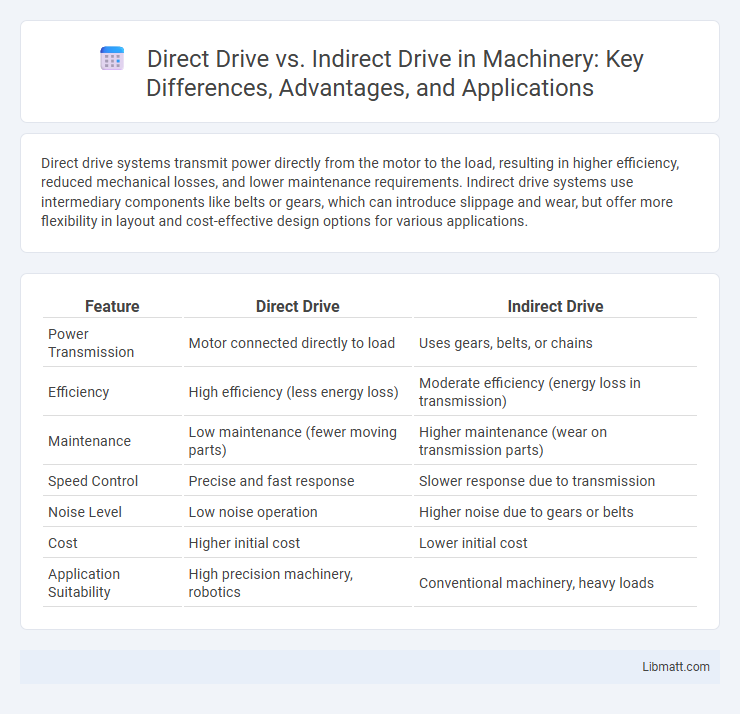Click the Libmatt.com footer link

(x=675, y=666)
